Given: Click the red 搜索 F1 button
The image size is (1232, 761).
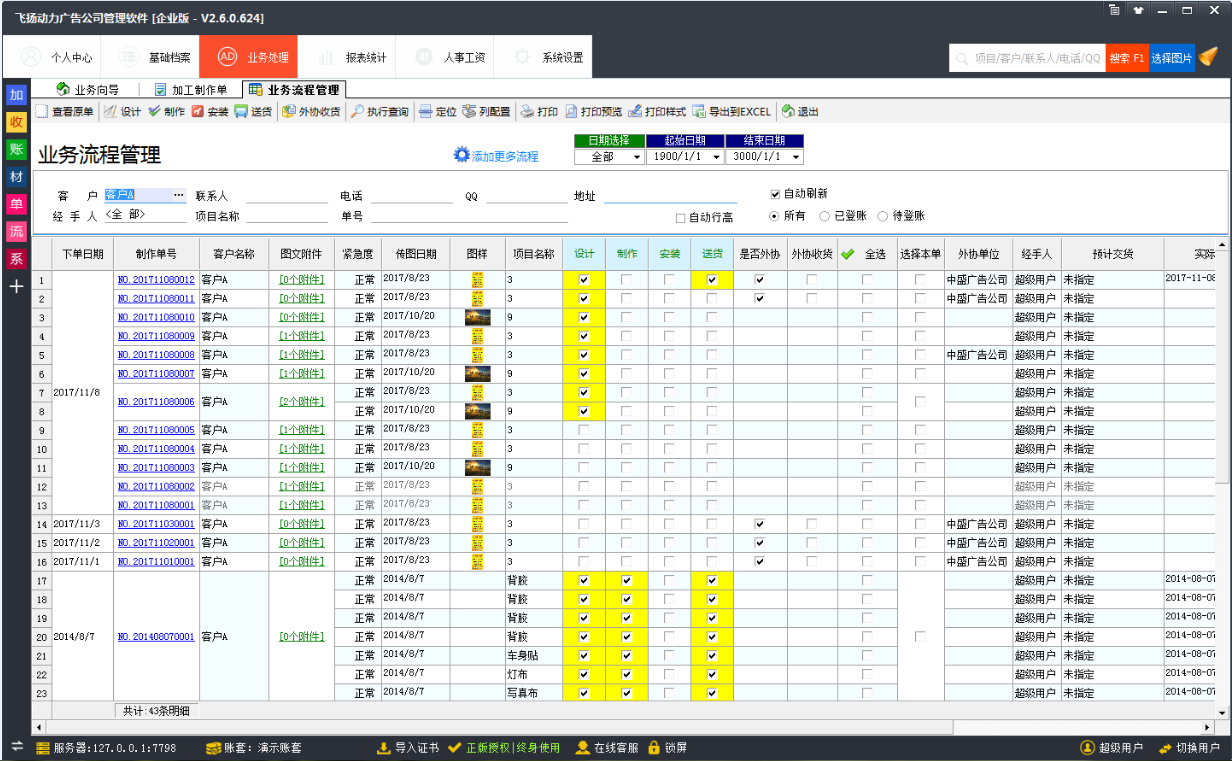Looking at the screenshot, I should point(1127,58).
